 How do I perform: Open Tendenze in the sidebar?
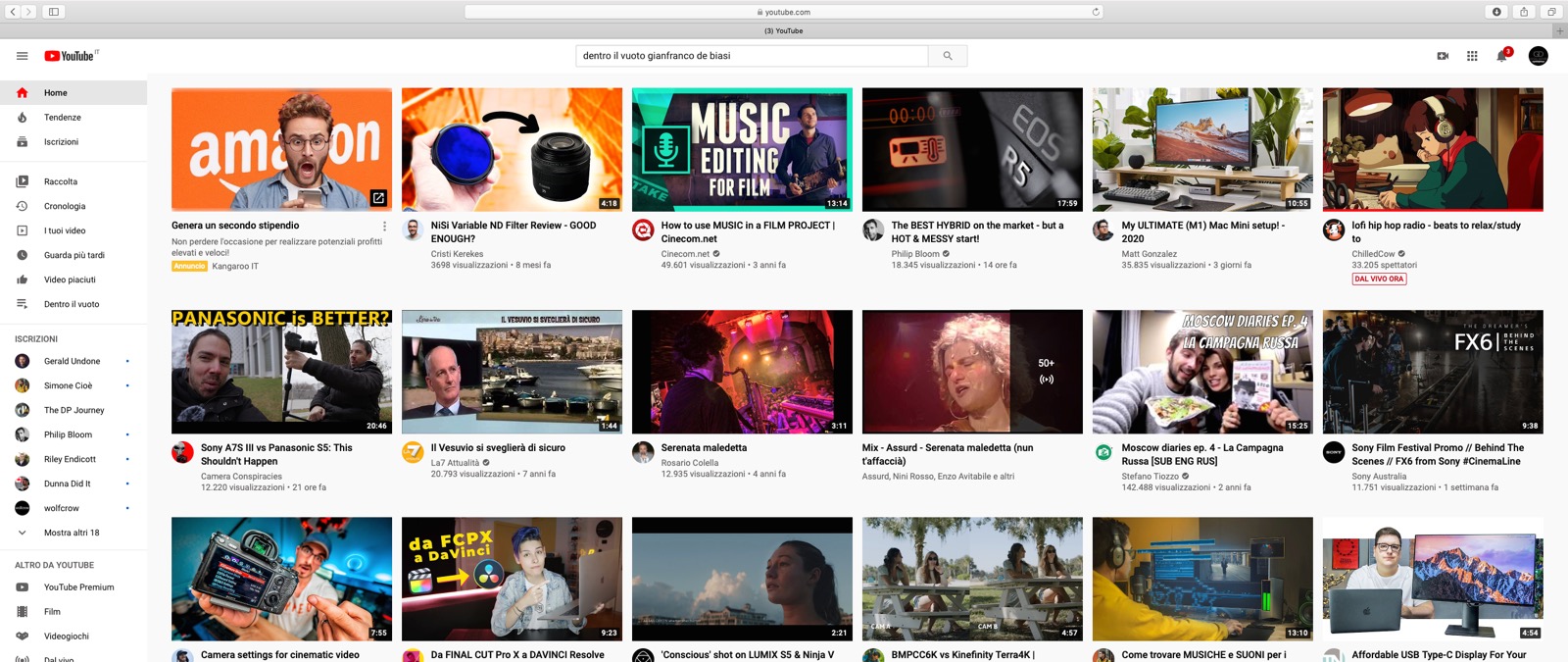tap(73, 118)
